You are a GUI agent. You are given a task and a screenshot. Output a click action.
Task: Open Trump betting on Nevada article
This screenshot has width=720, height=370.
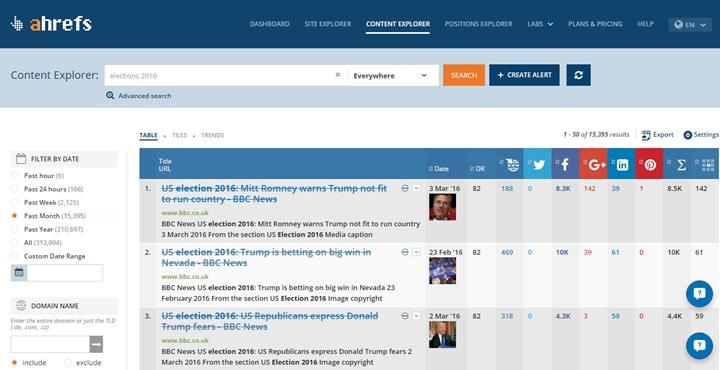click(266, 258)
